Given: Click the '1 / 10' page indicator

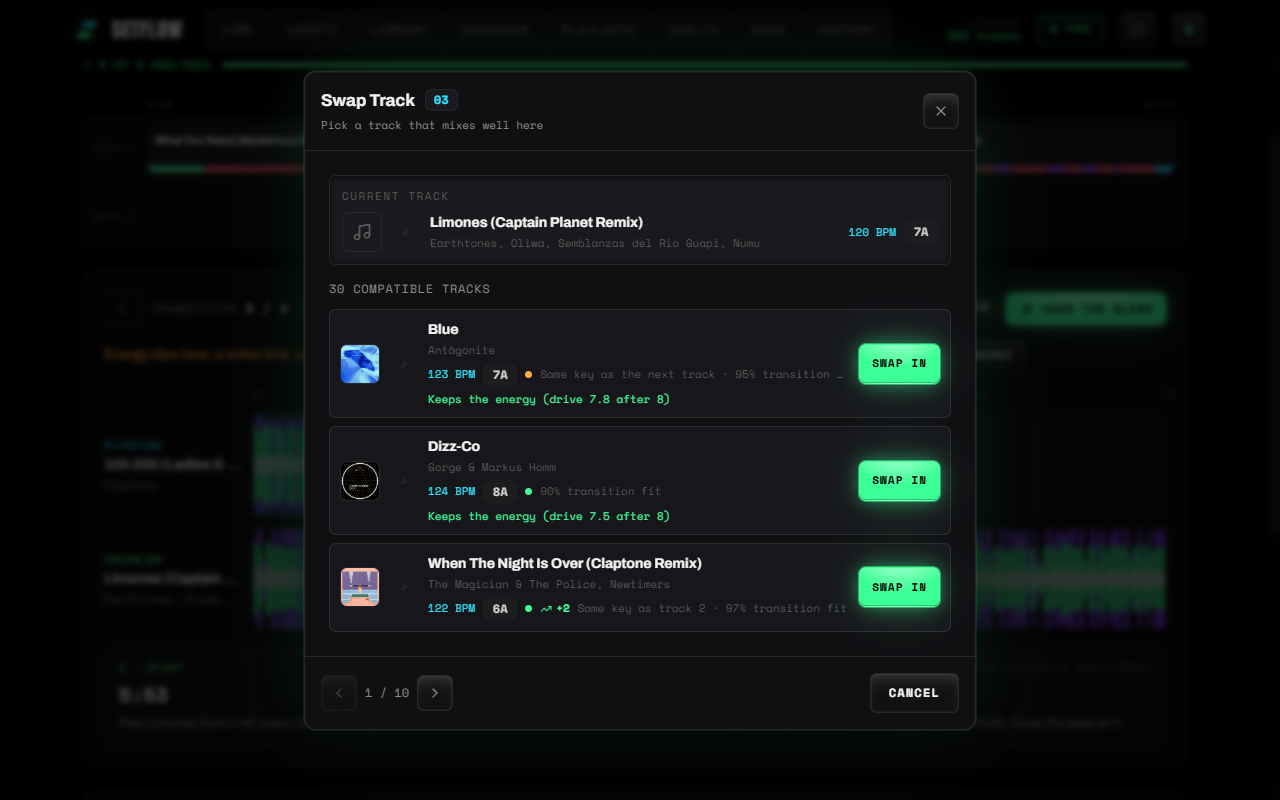Looking at the screenshot, I should pos(387,693).
